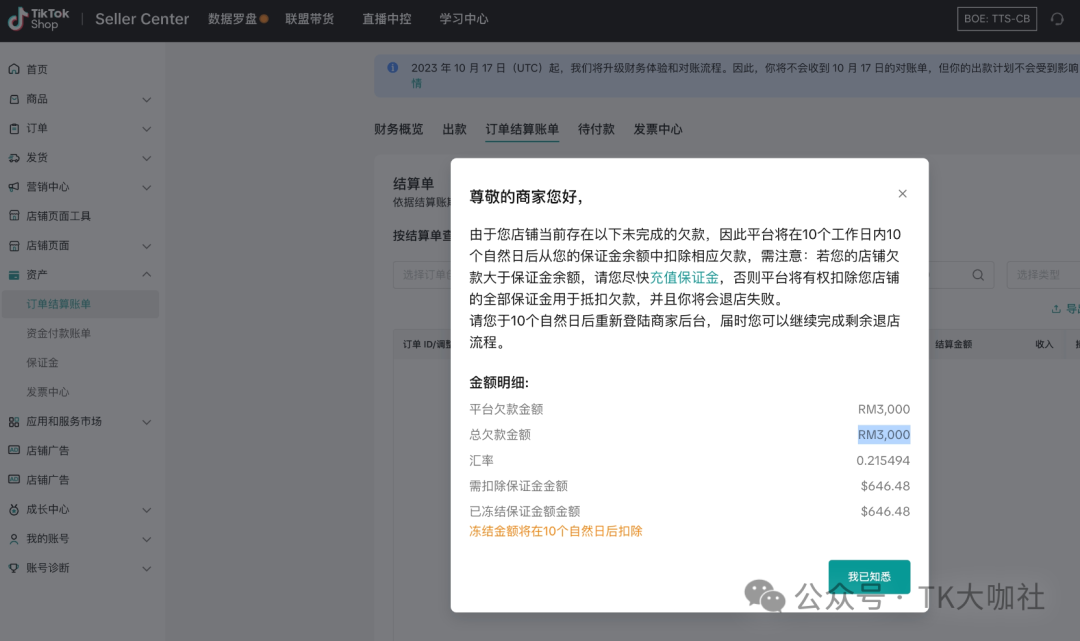Click the 我的账号 person icon
1080x641 pixels.
(14, 539)
